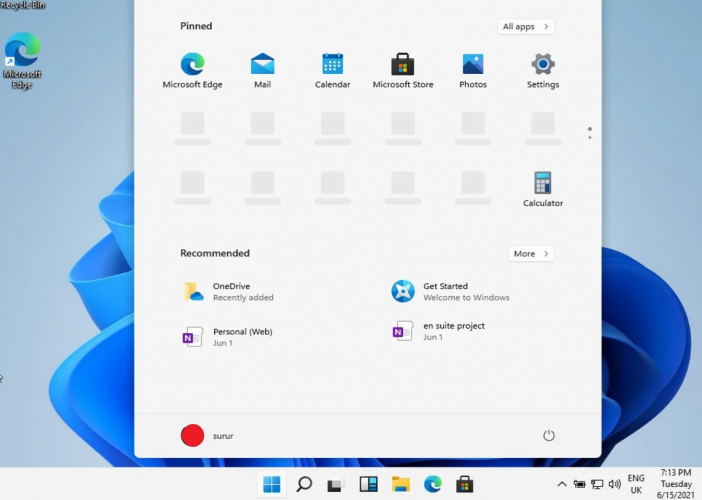Image resolution: width=702 pixels, height=500 pixels.
Task: Open the Calculator app
Action: (x=543, y=189)
